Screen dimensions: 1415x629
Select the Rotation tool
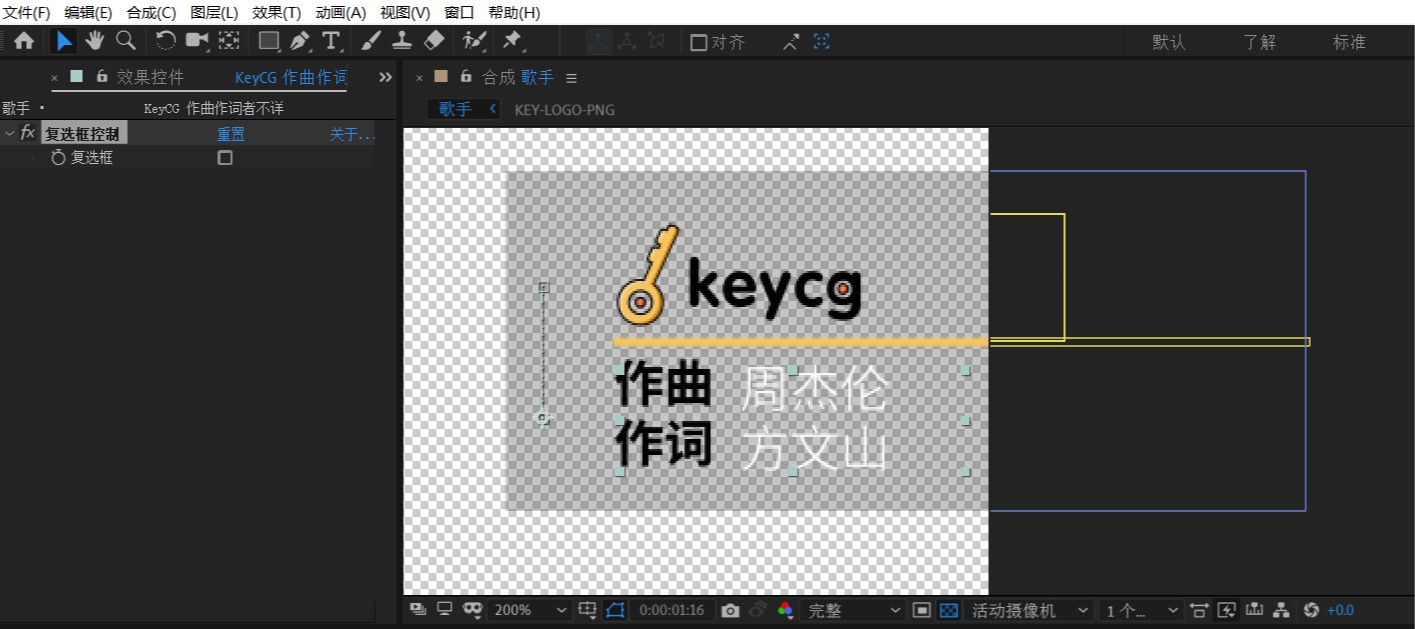[x=166, y=41]
